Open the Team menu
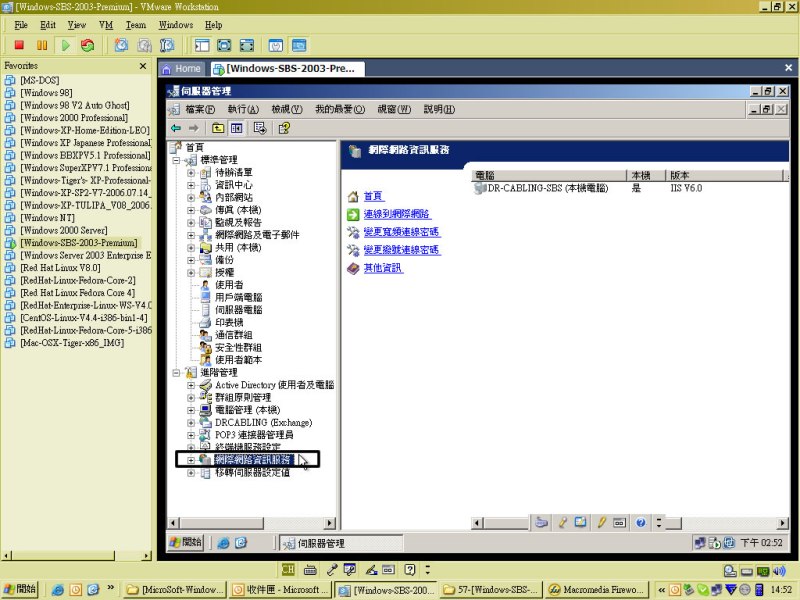Viewport: 800px width, 600px height. (x=136, y=25)
